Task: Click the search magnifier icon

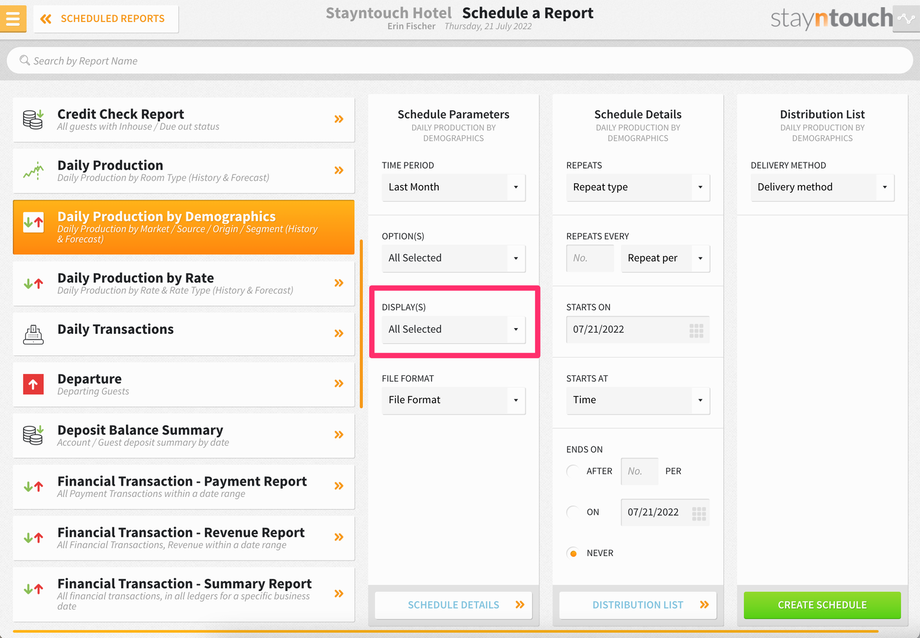Action: [x=25, y=60]
